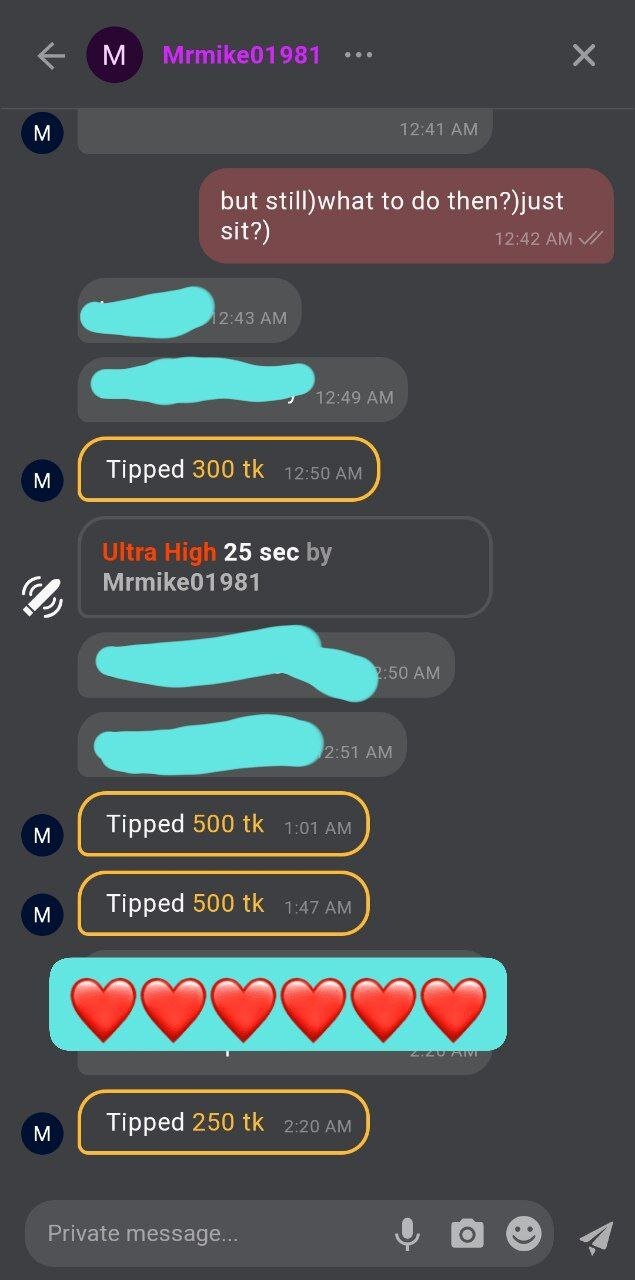Select the Tipped 500 tk 1:01 AM message

tap(223, 824)
